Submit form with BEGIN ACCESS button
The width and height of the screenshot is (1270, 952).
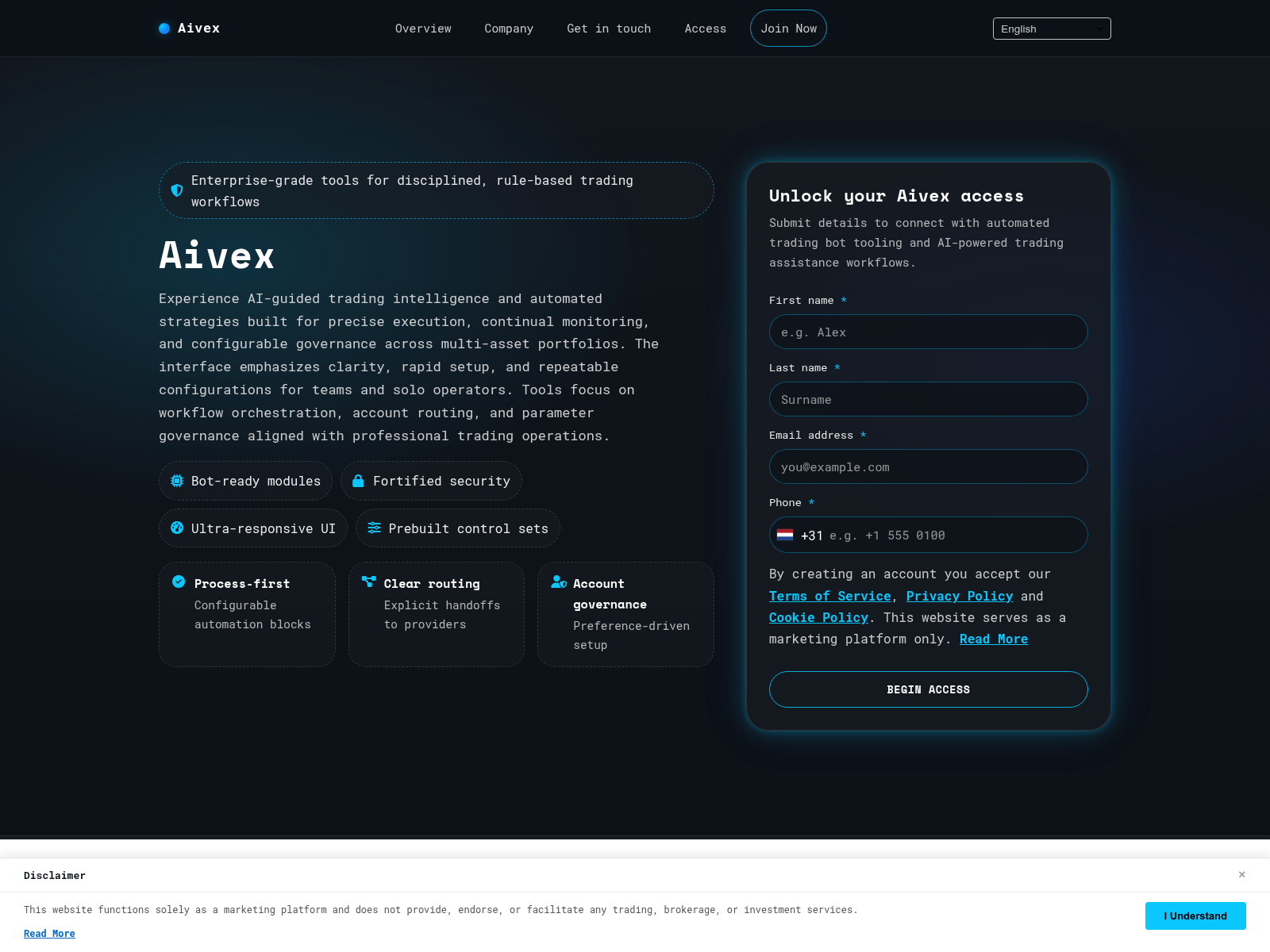tap(929, 689)
